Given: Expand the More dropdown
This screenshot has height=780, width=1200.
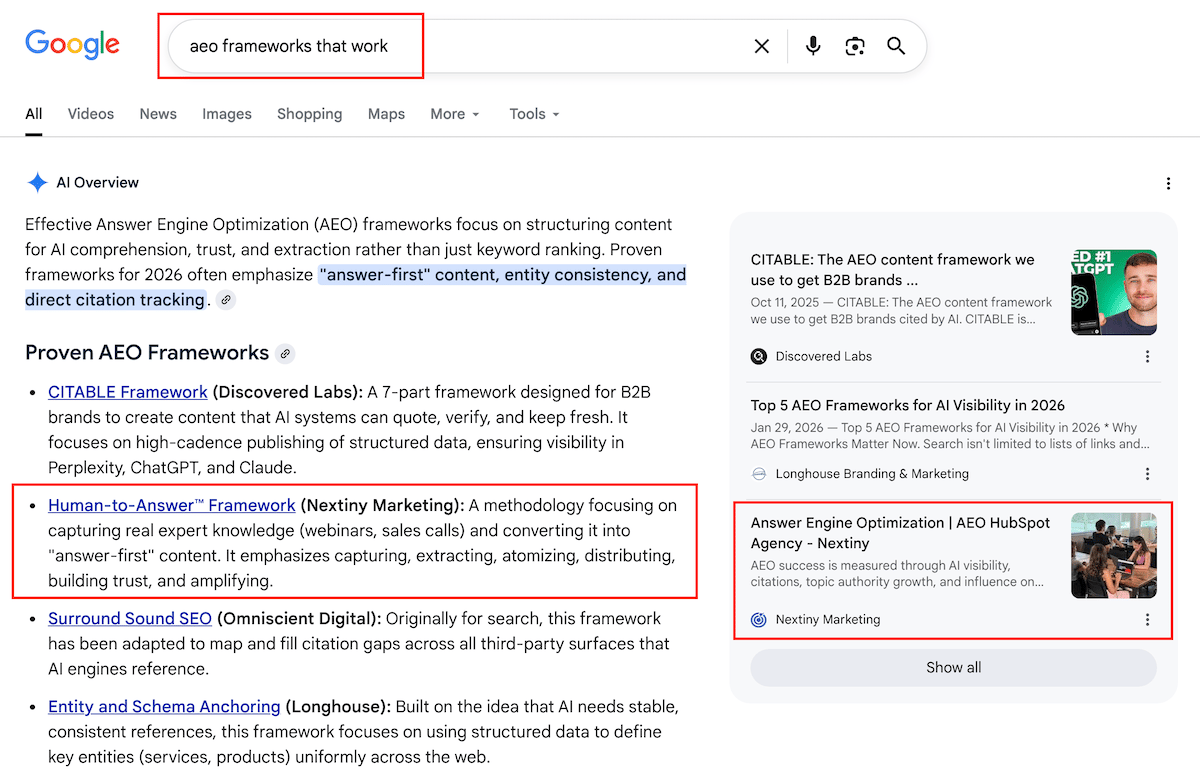Looking at the screenshot, I should (455, 114).
